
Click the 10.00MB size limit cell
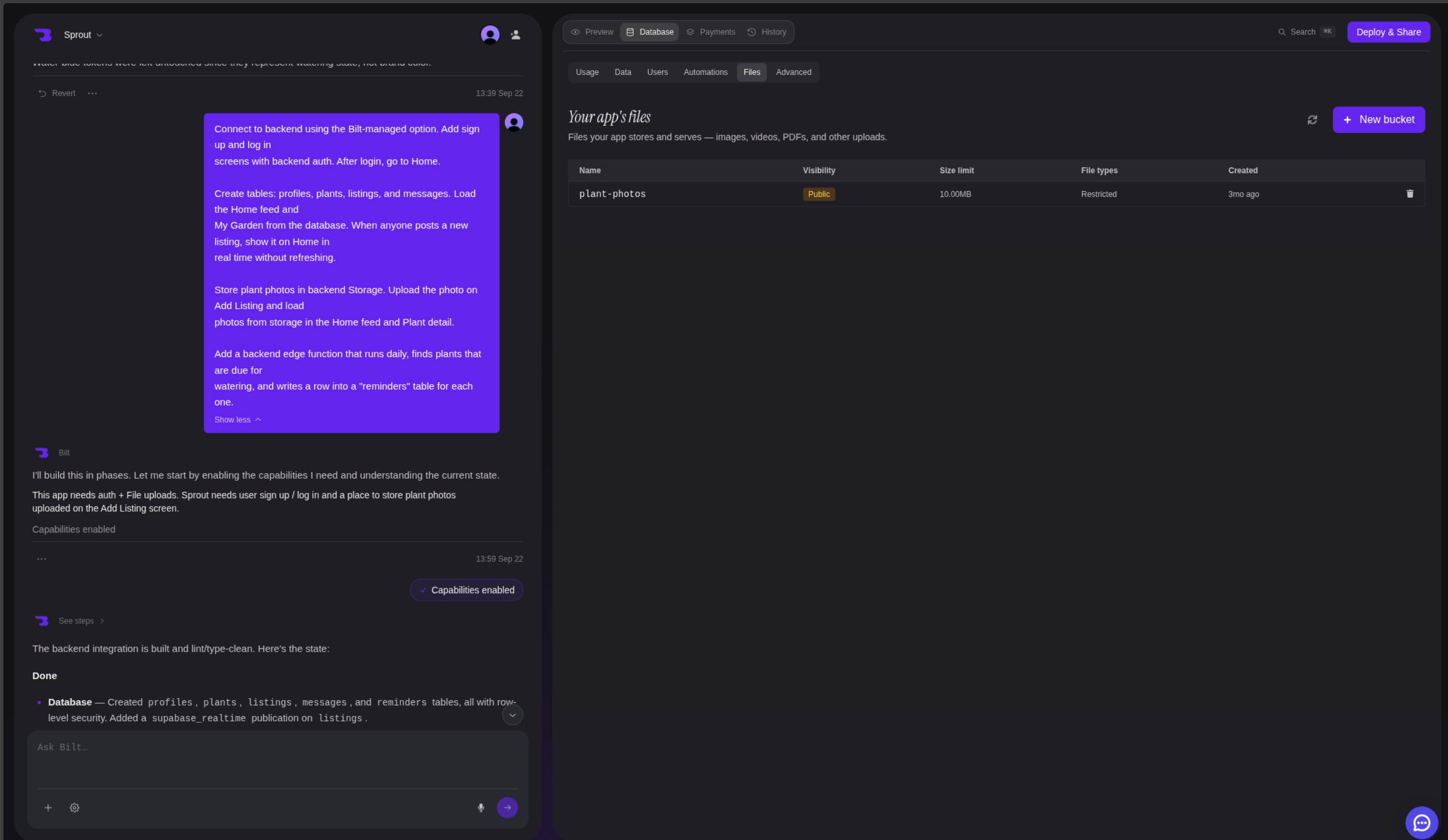pos(955,194)
